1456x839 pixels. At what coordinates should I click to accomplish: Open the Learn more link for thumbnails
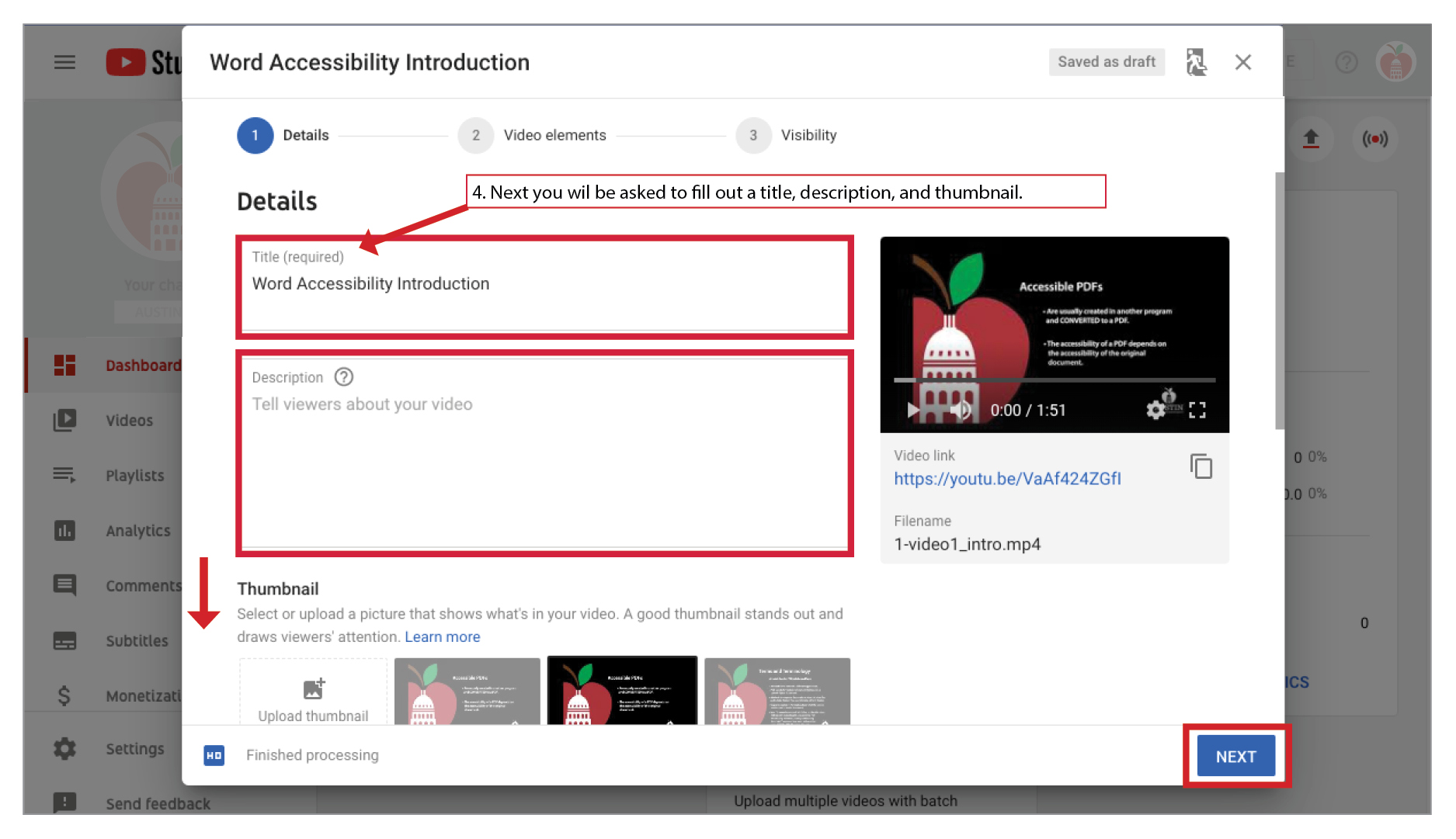point(442,637)
